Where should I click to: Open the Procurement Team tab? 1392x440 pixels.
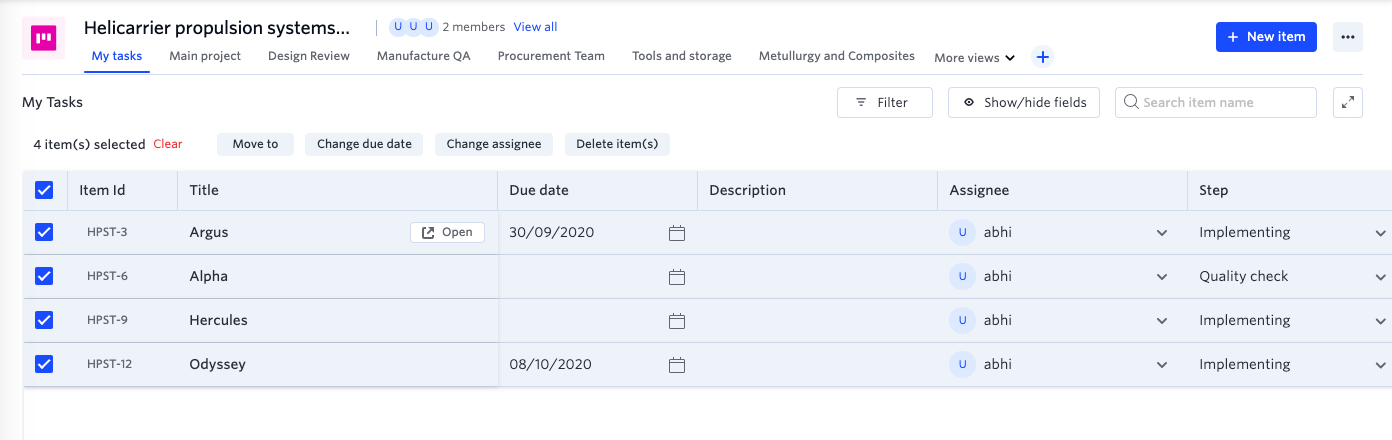(x=551, y=56)
